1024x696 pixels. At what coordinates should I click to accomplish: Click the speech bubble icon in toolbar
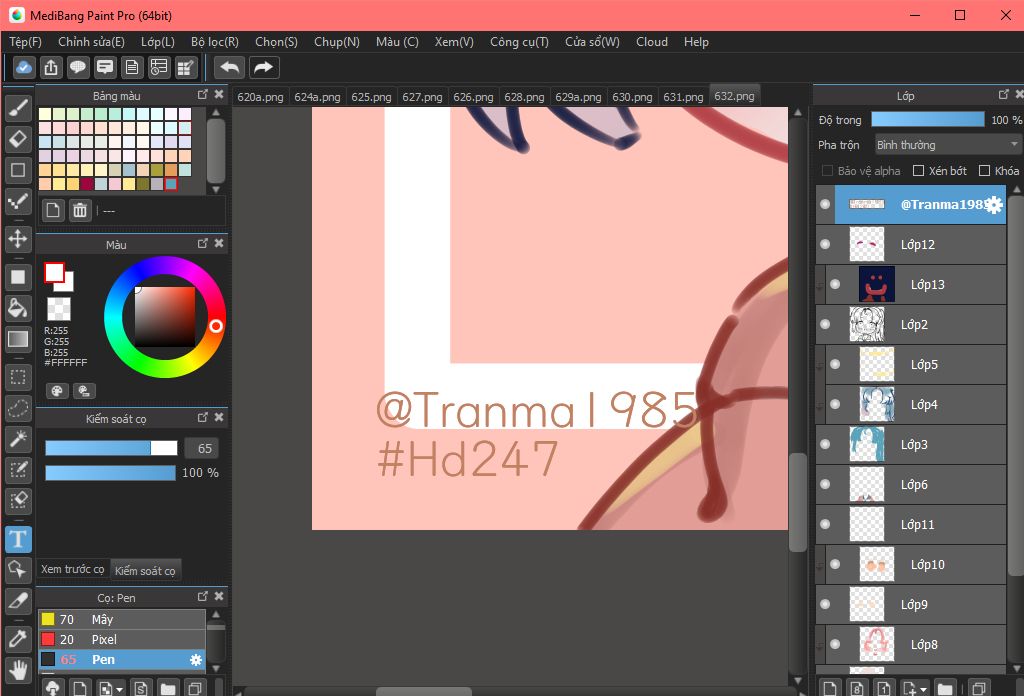pyautogui.click(x=78, y=67)
